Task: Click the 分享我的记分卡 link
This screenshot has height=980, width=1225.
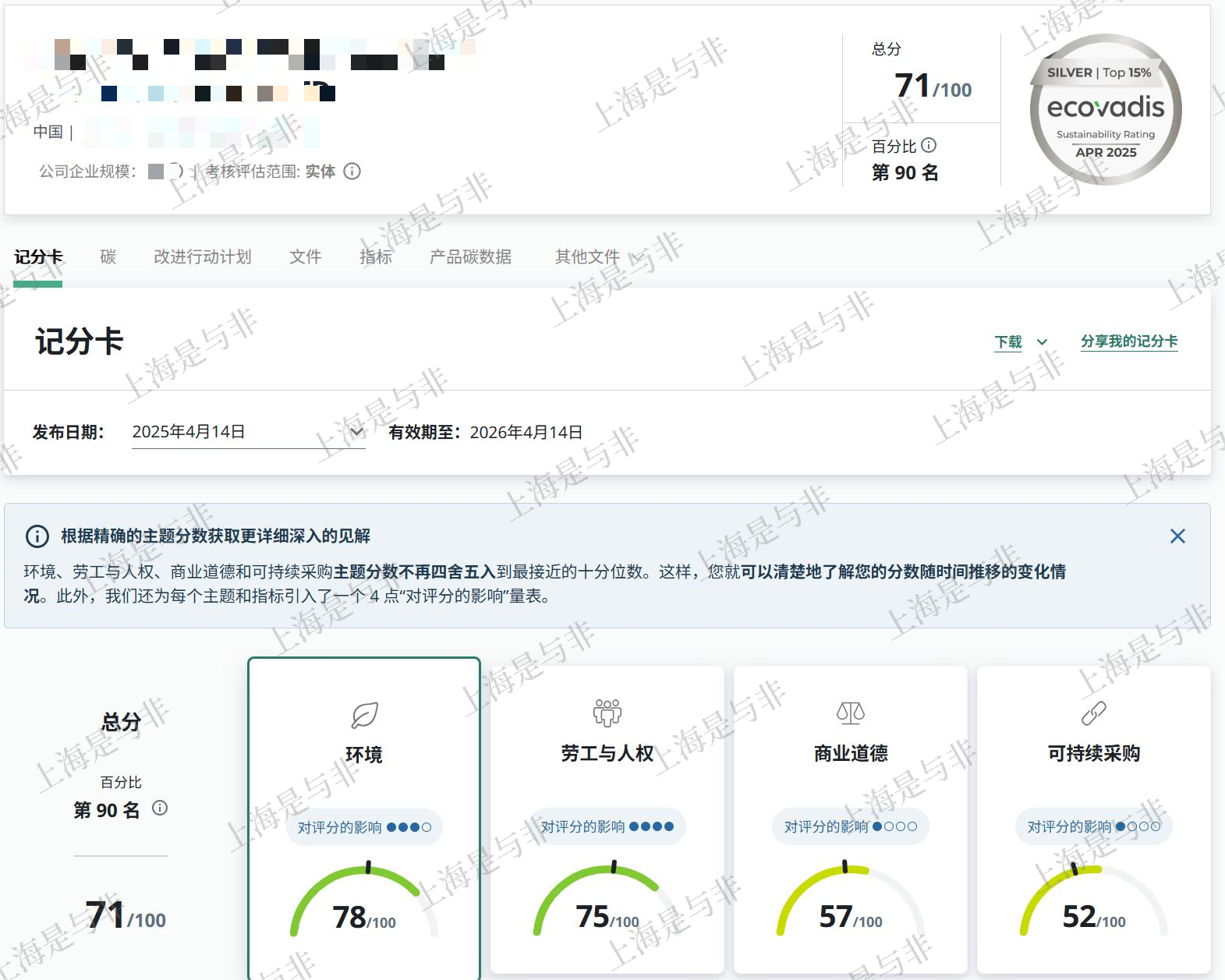Action: [x=1128, y=341]
